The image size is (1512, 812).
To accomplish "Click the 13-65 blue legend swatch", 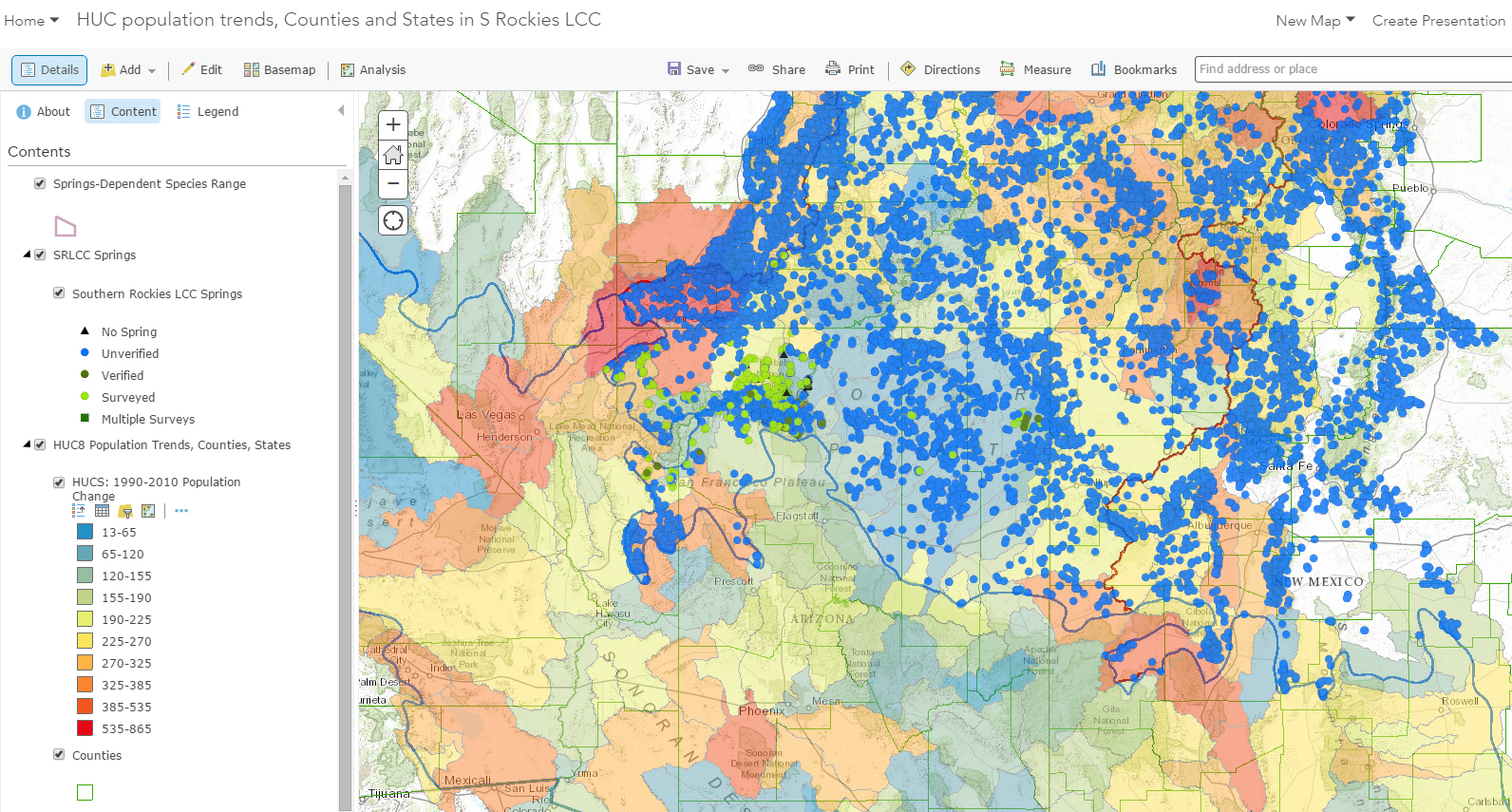I will tap(85, 532).
